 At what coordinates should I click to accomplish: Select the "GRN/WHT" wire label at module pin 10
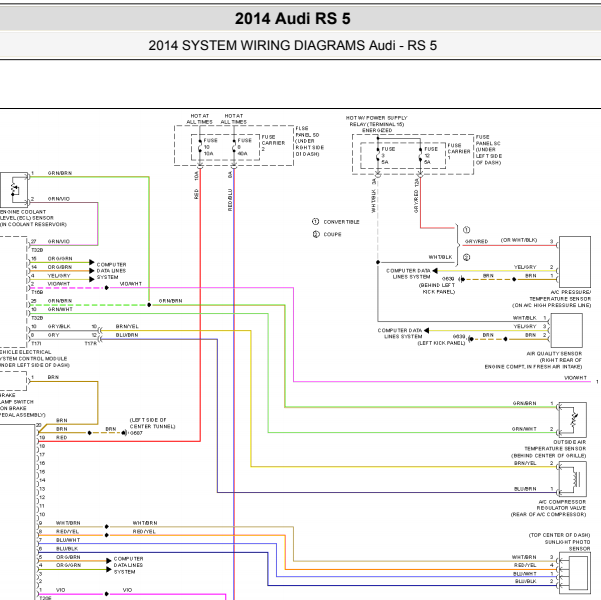tap(60, 309)
